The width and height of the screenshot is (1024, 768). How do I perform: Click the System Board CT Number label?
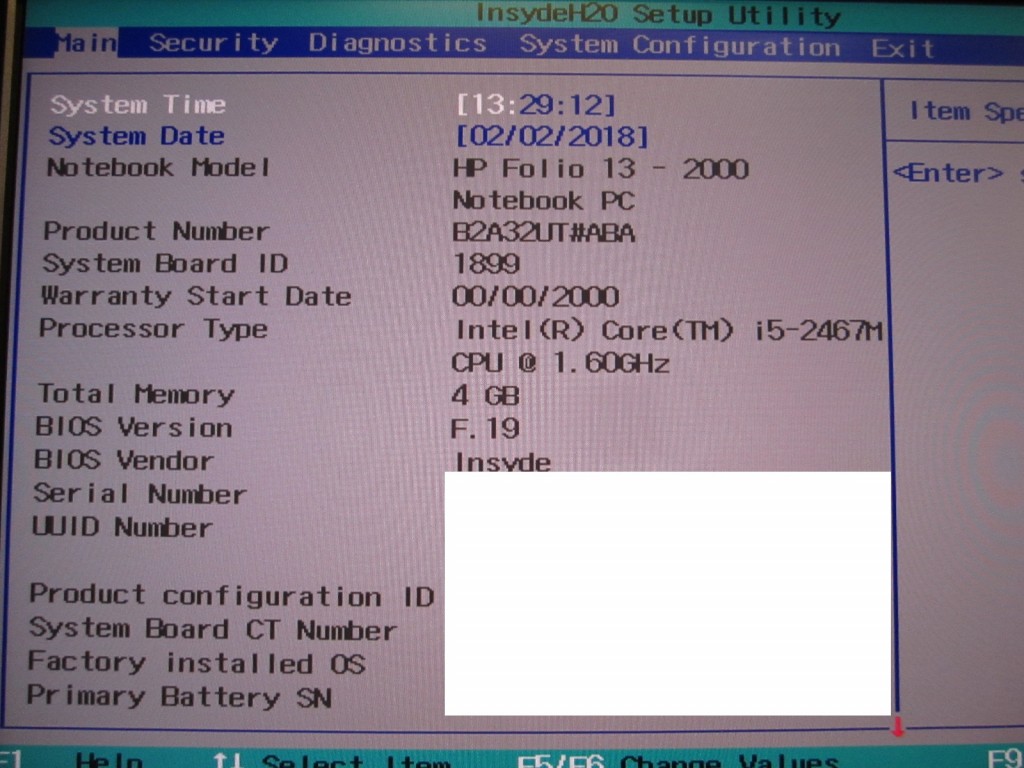coord(212,630)
